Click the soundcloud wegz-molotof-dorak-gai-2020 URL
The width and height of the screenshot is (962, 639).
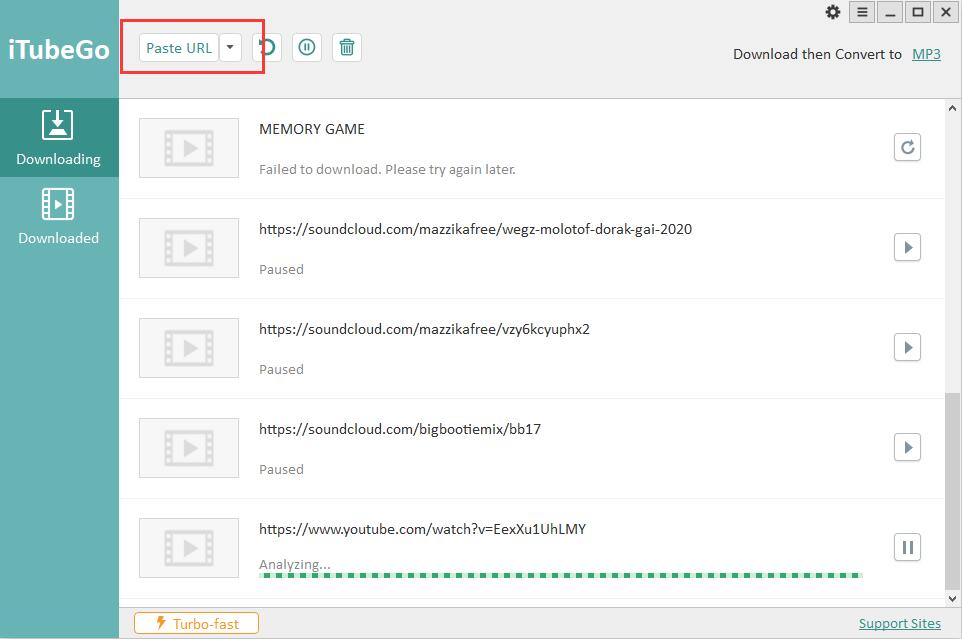click(475, 229)
